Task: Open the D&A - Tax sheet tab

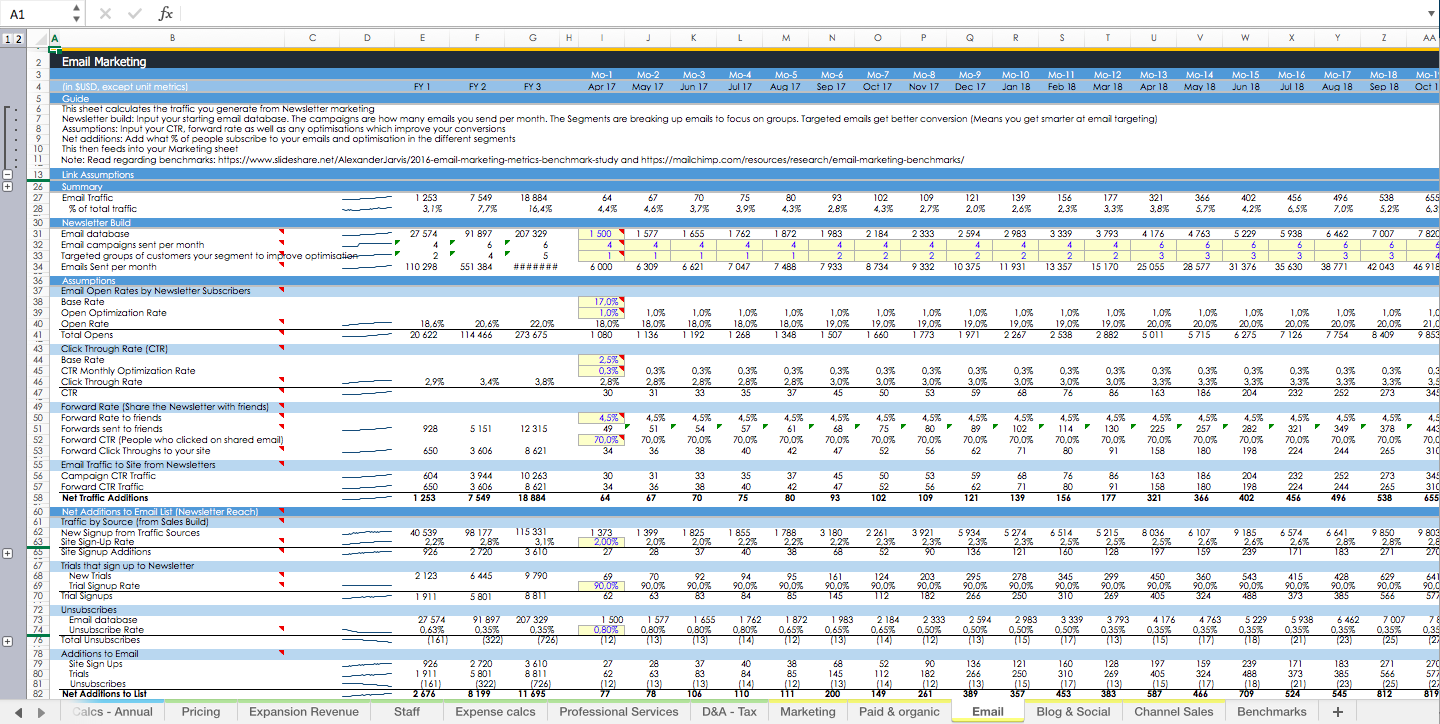Action: (729, 712)
